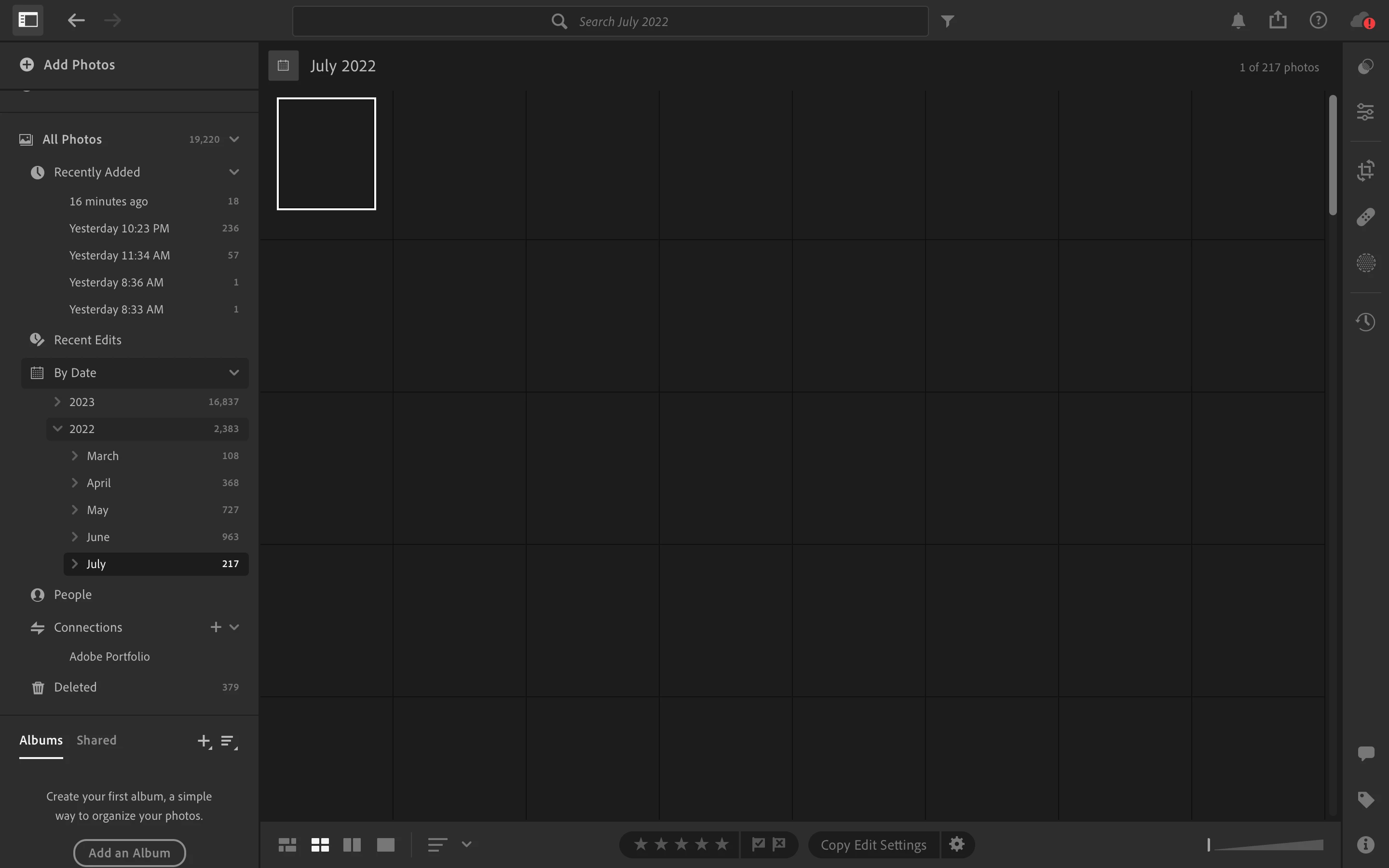Open the sort order dropdown arrow
Image resolution: width=1389 pixels, height=868 pixels.
[x=467, y=844]
